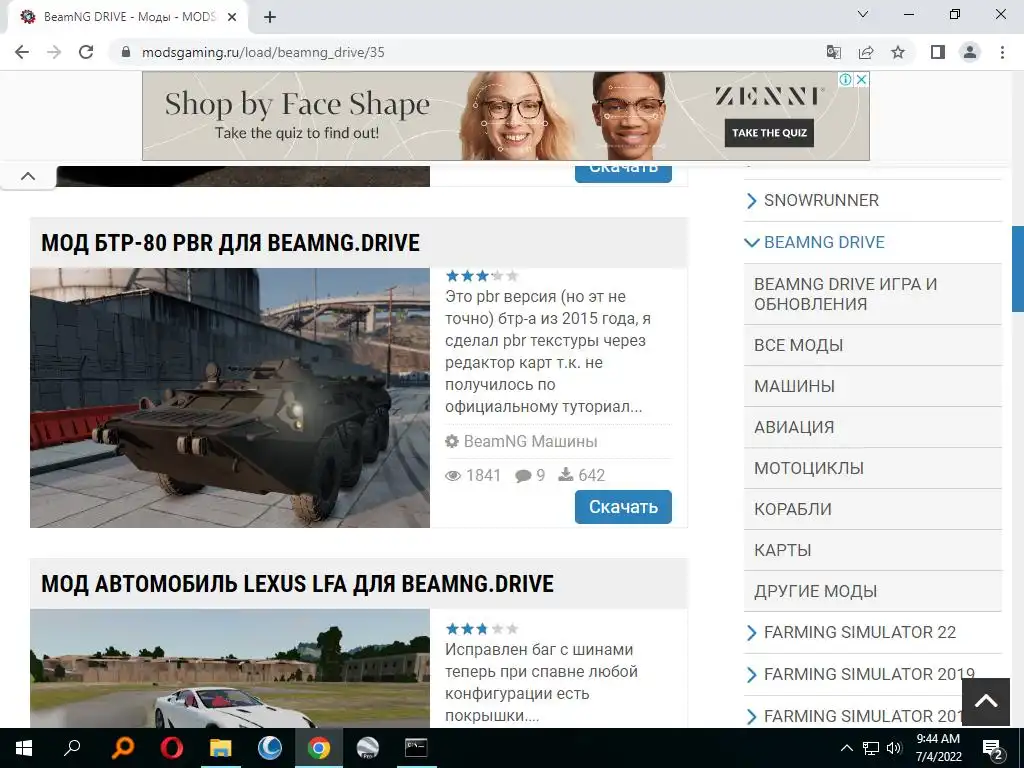The image size is (1024, 768).
Task: Reload the current page
Action: point(86,52)
